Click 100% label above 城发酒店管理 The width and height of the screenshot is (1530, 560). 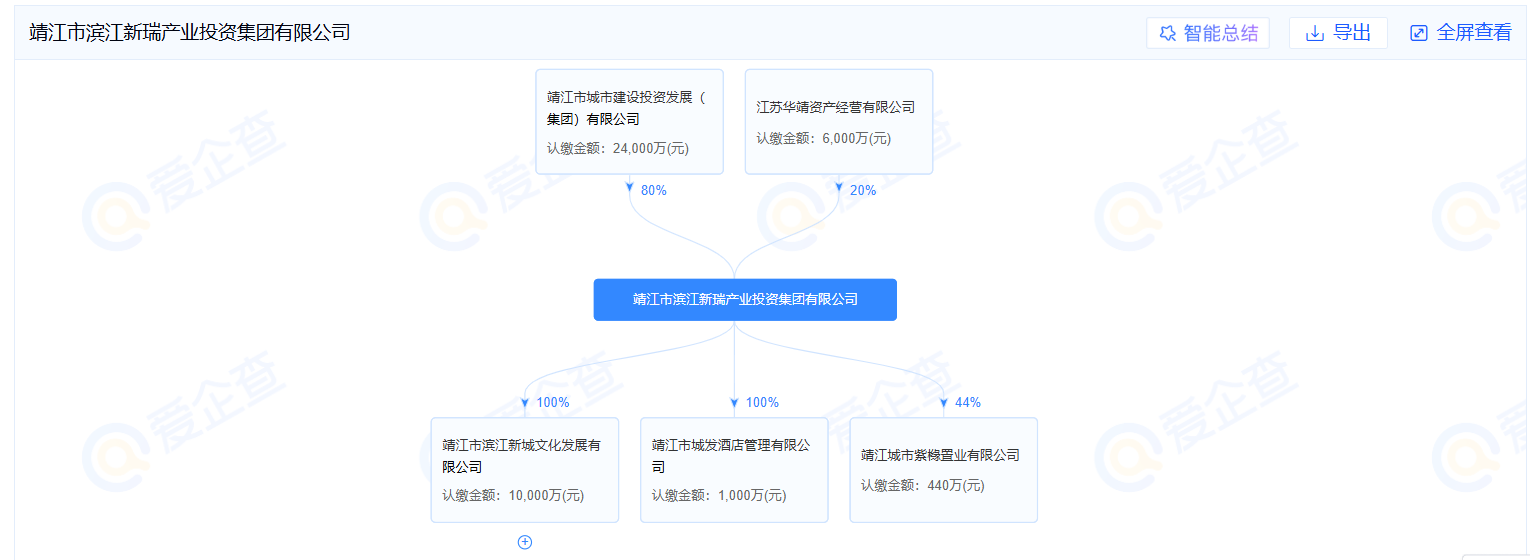tap(761, 402)
